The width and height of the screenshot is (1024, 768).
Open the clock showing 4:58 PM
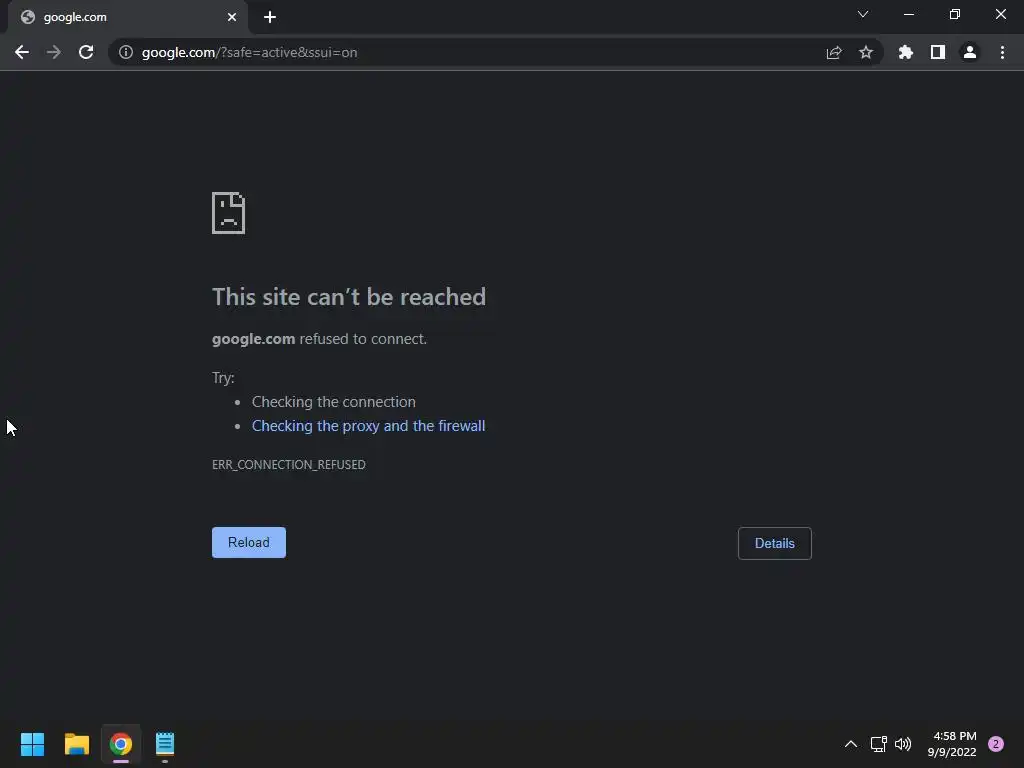click(x=952, y=744)
